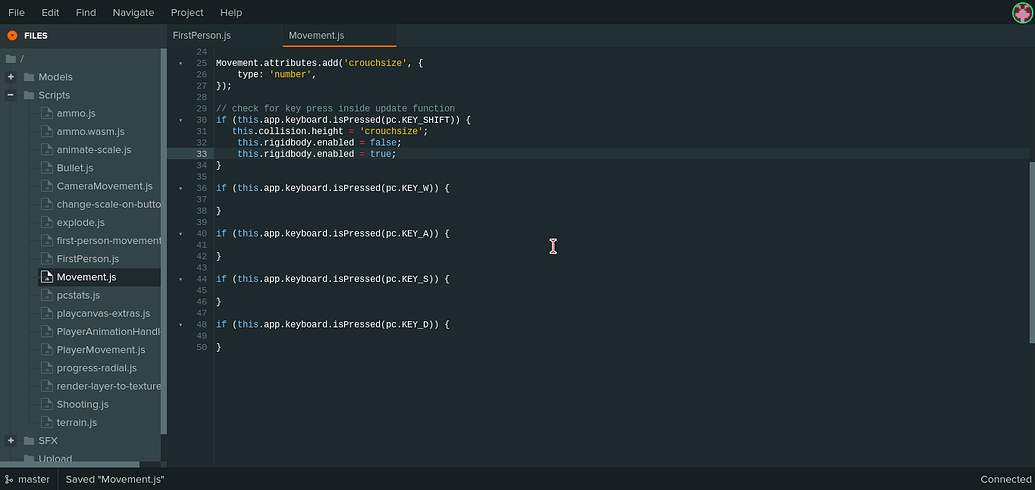Click the editor vertical scrollbar
The image size is (1035, 490).
[x=1031, y=250]
